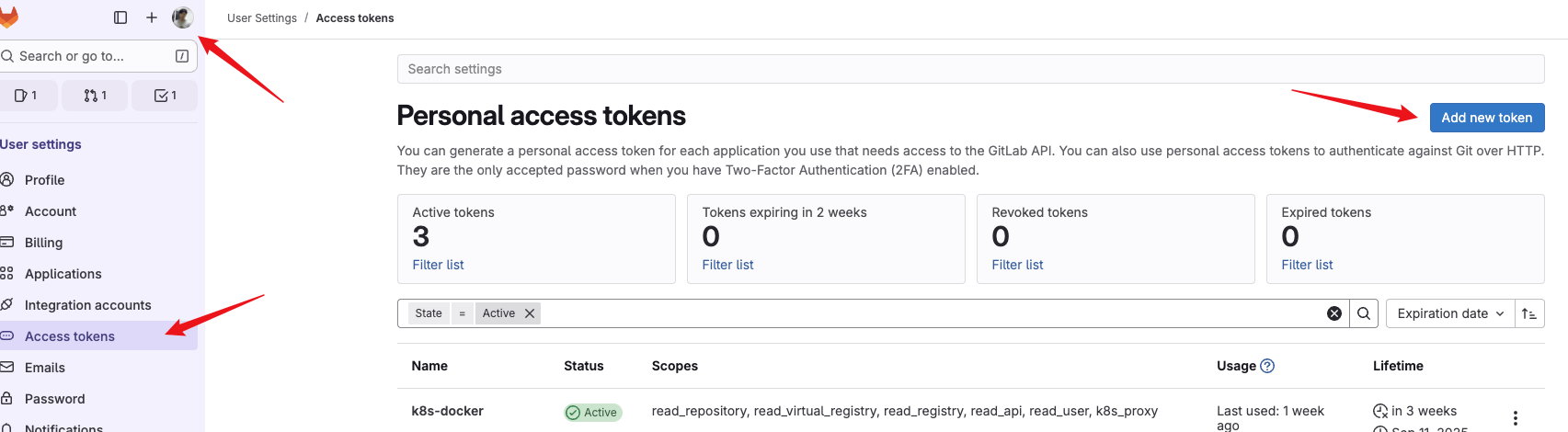Go to Profile settings
Image resolution: width=1568 pixels, height=432 pixels.
point(44,180)
